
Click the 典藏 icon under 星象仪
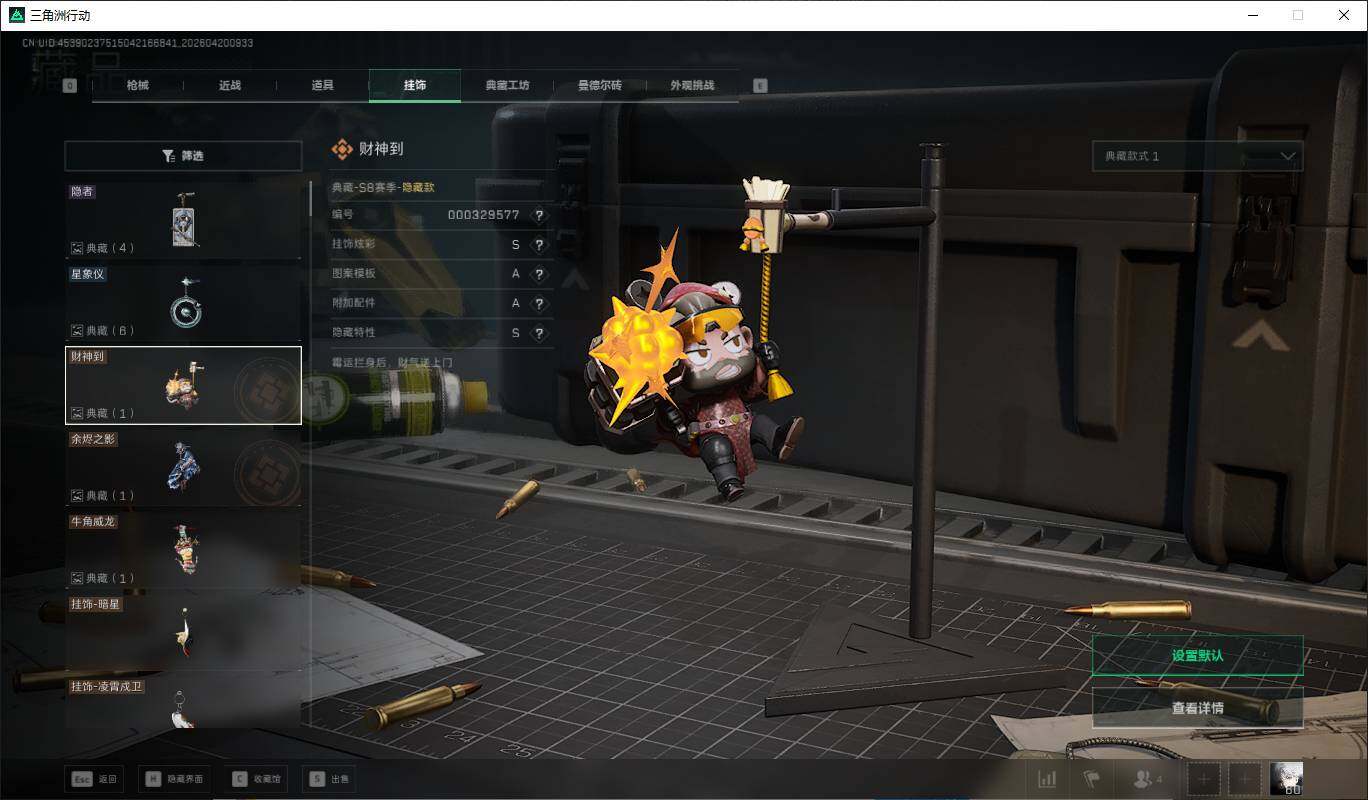coord(76,331)
